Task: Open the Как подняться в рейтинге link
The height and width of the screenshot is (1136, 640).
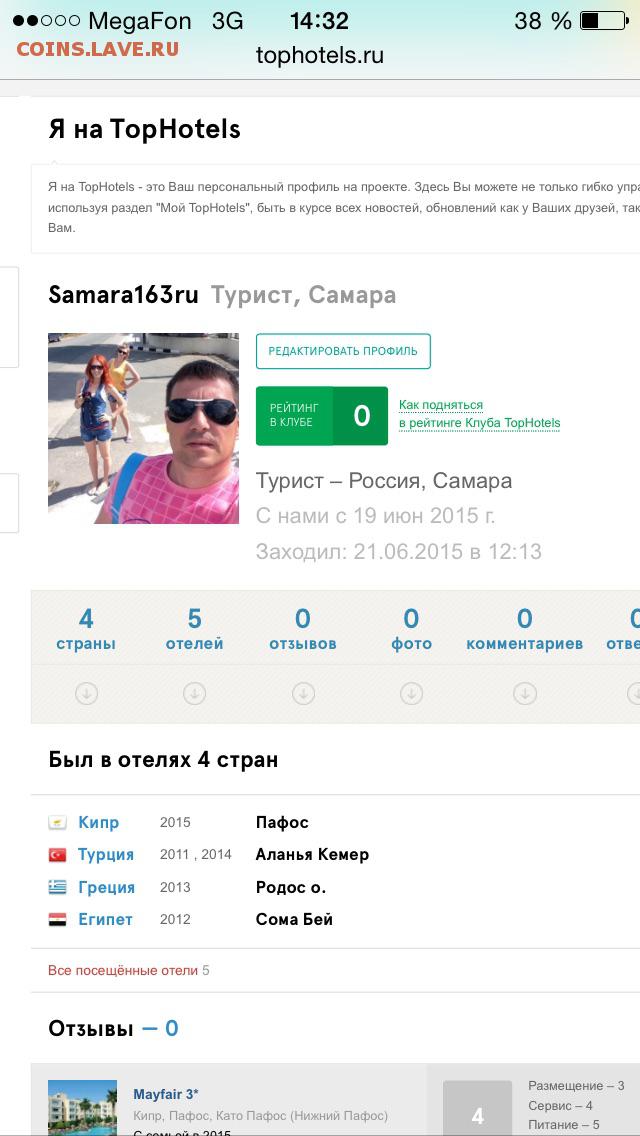Action: (x=479, y=414)
